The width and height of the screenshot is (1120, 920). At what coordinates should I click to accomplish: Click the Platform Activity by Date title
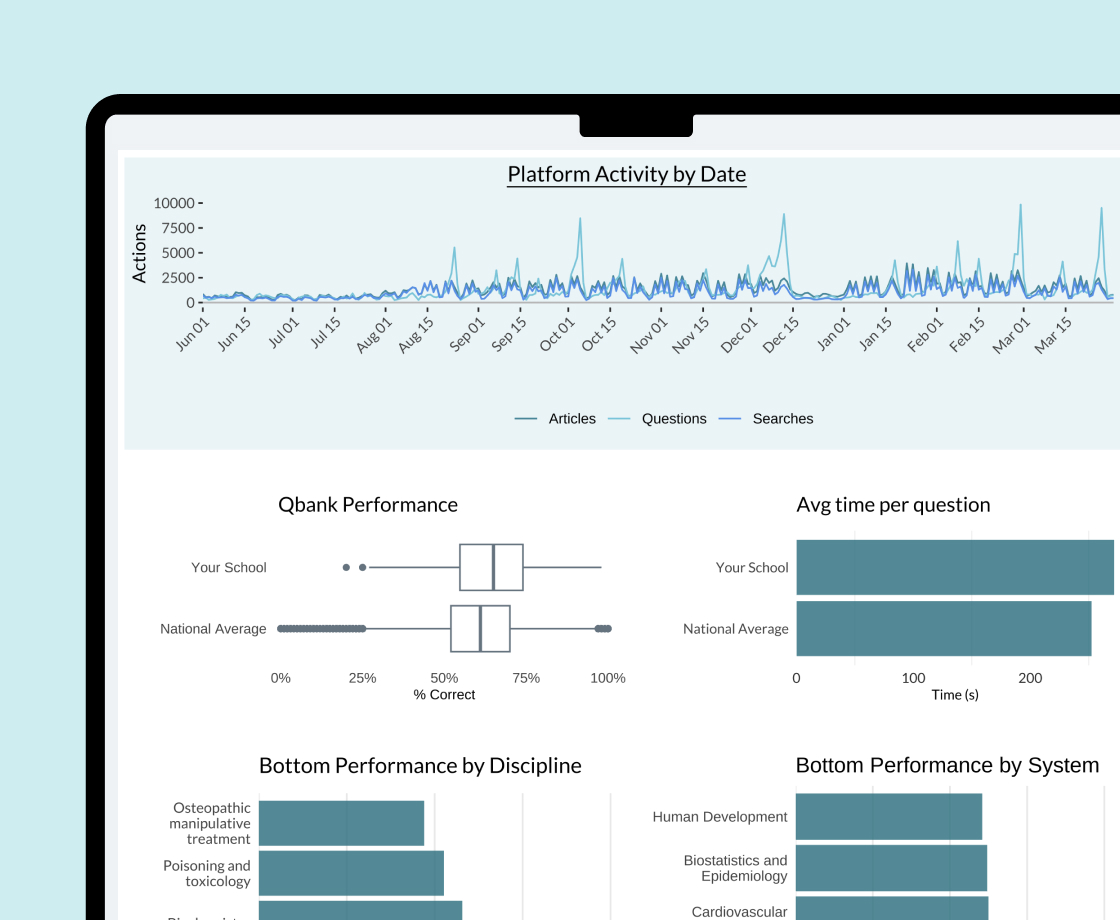626,174
